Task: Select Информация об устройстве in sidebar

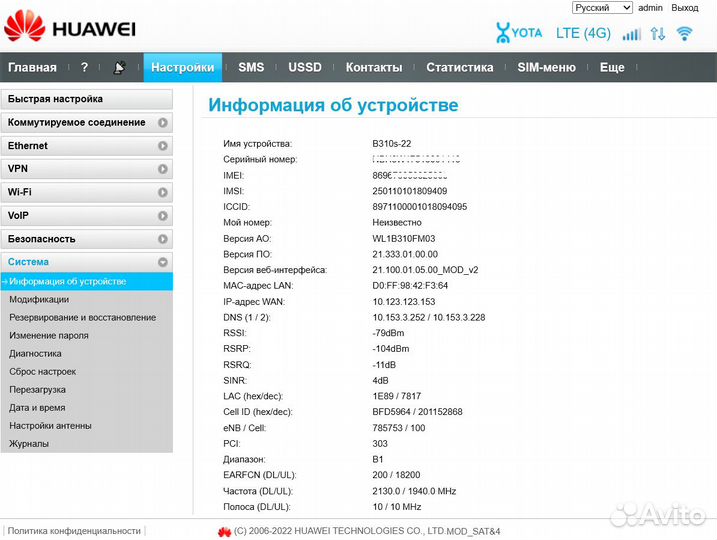Action: (86, 282)
